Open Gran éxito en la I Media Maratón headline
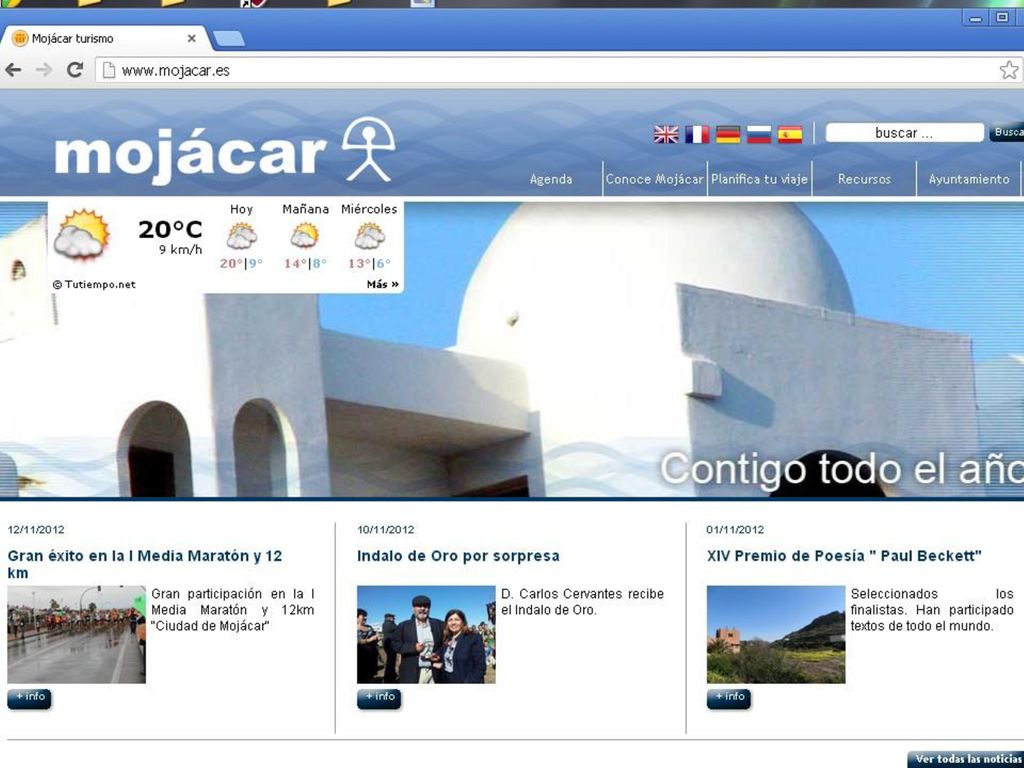 [x=145, y=564]
